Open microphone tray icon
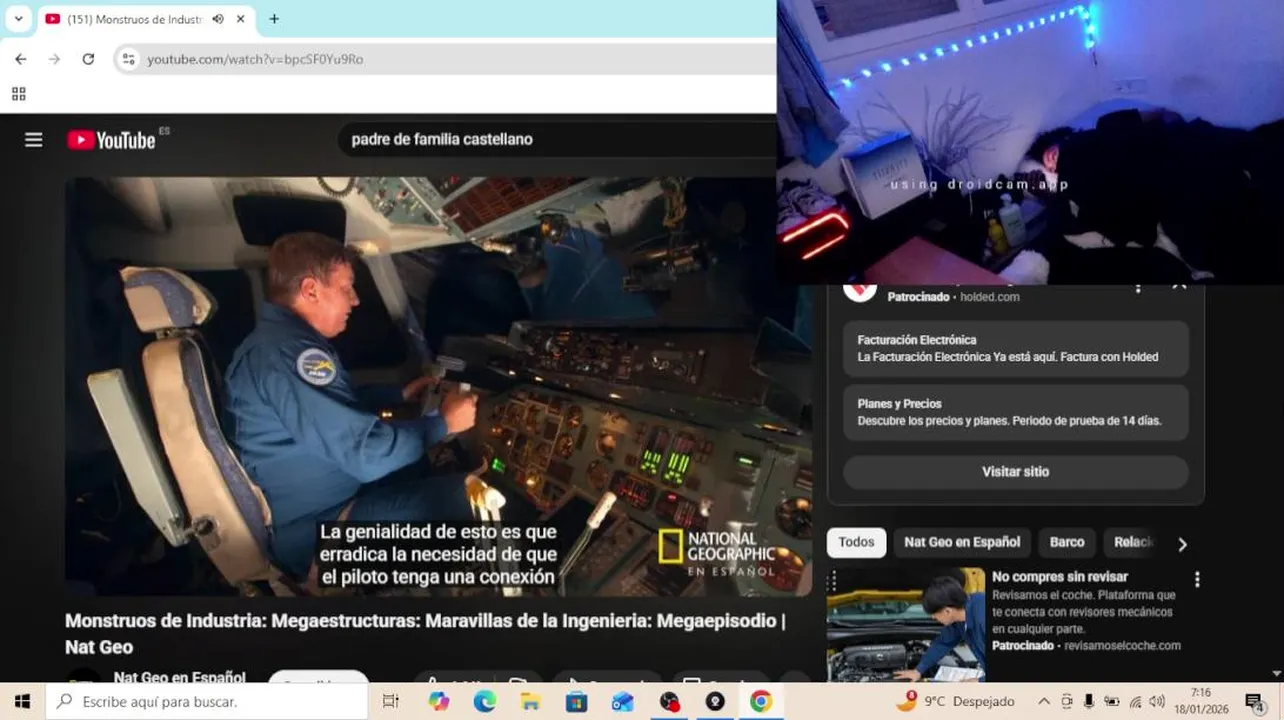This screenshot has height=720, width=1284. (x=1089, y=701)
